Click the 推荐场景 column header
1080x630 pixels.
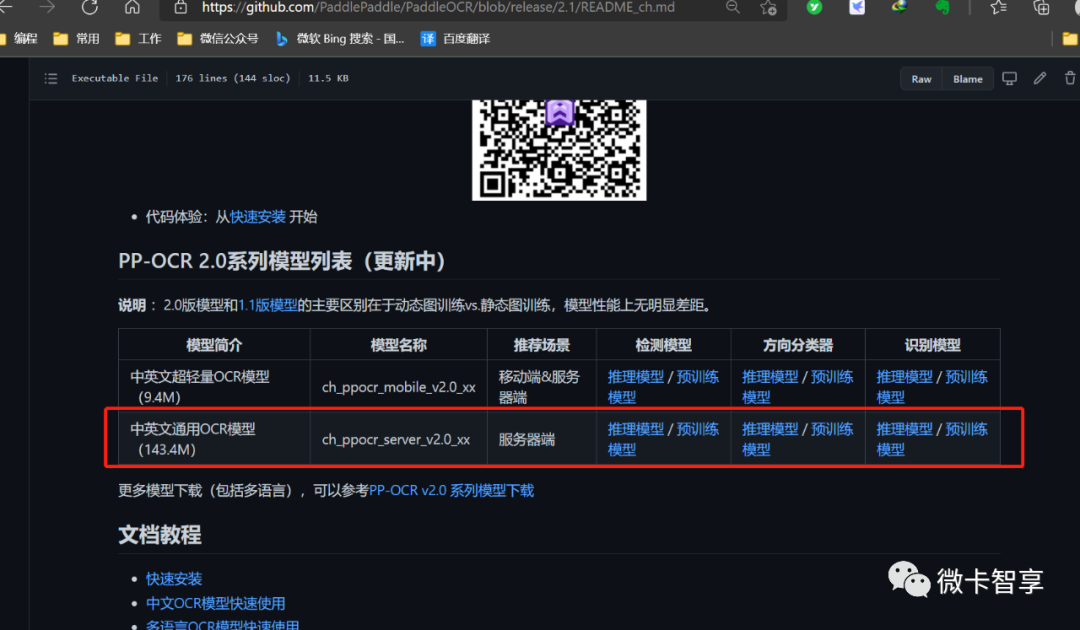click(x=541, y=345)
